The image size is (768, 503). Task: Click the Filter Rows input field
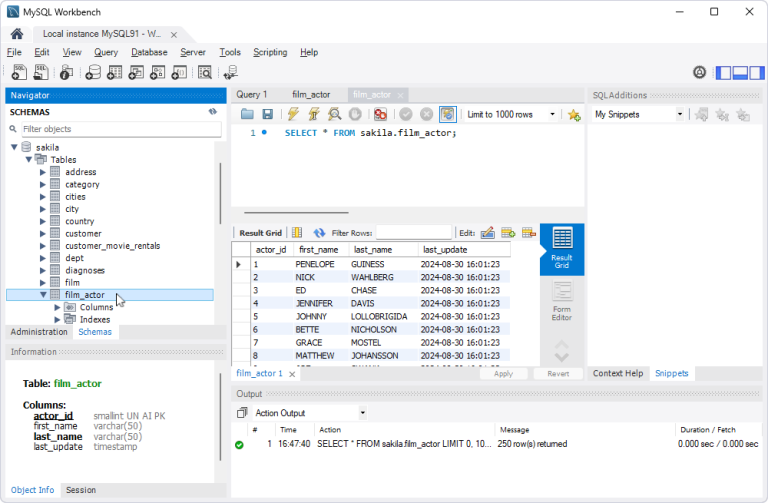(414, 233)
